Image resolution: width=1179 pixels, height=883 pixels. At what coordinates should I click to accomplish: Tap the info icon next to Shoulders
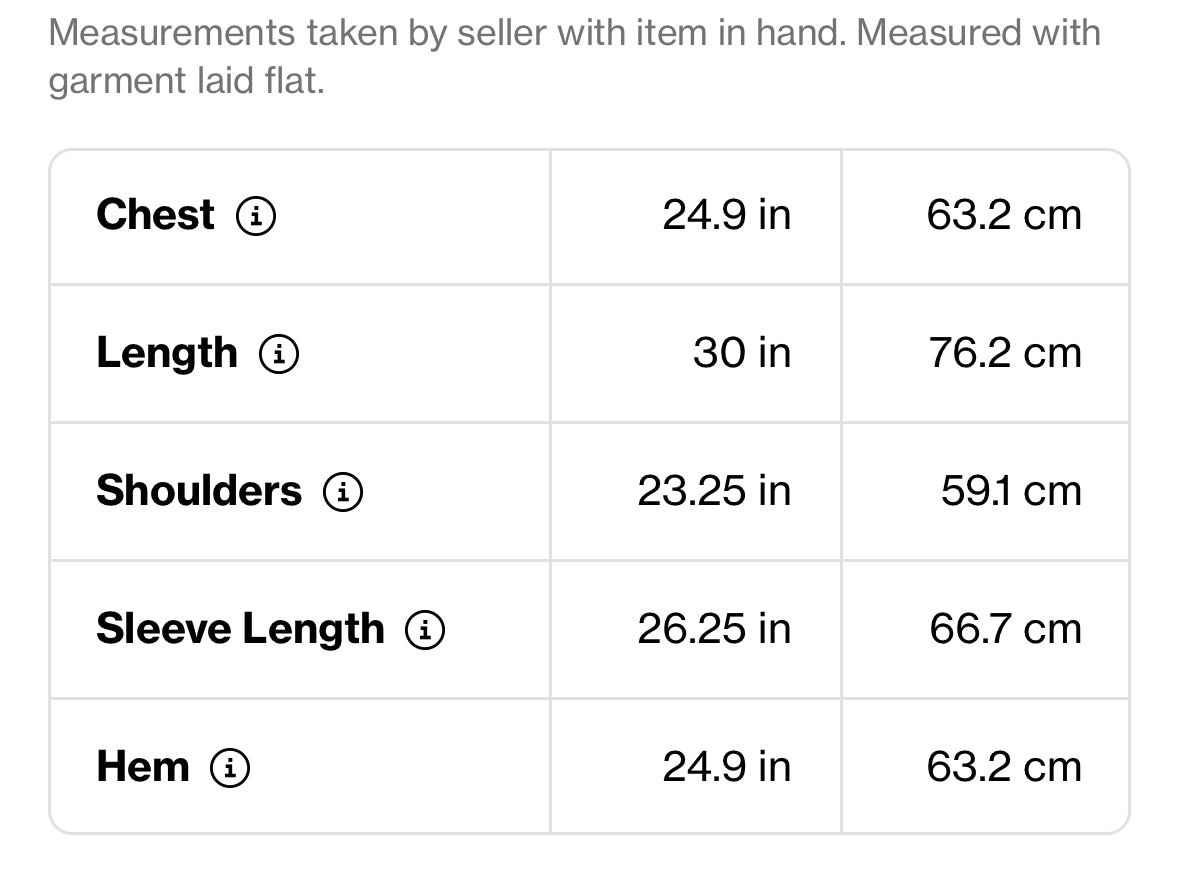[x=343, y=492]
